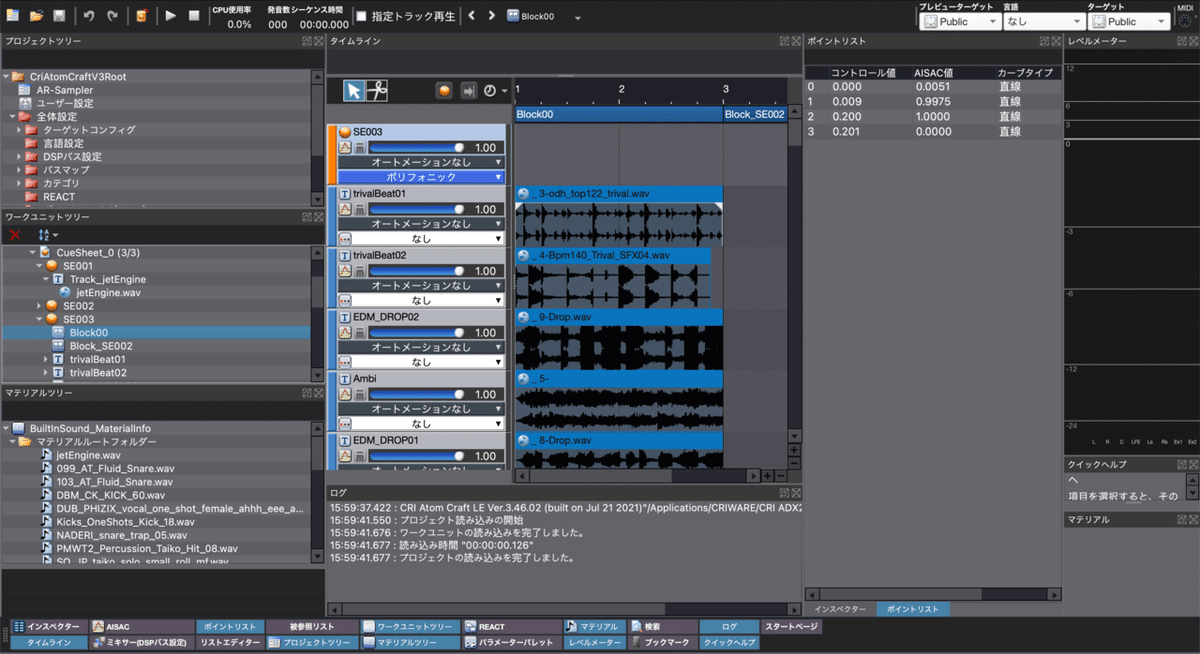Click mute icon on trivalBeat01 track
1200x654 pixels.
(x=360, y=209)
